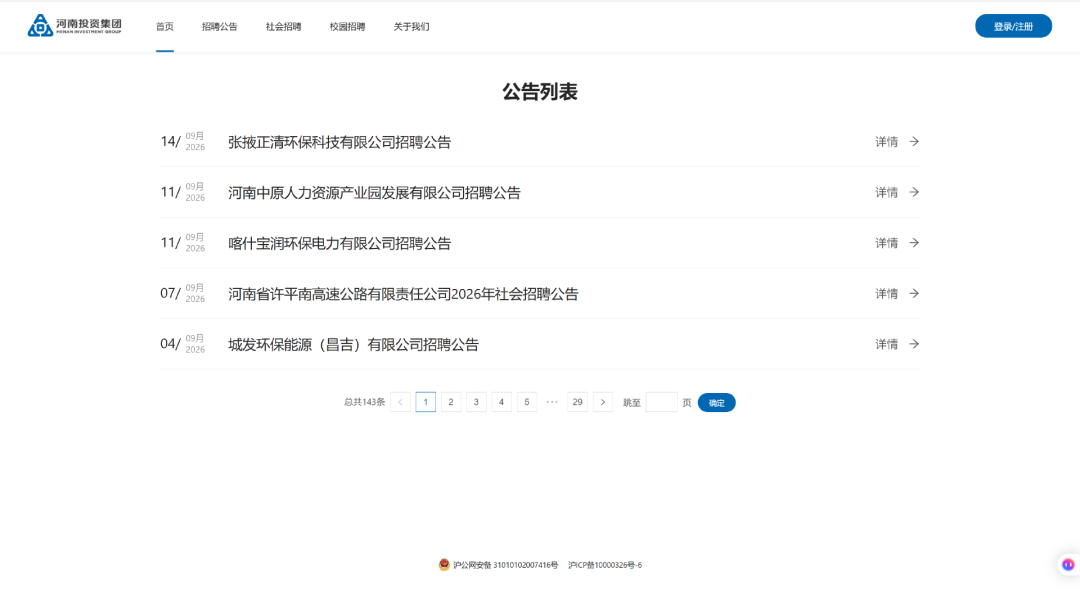Click 详情 for 城发环保能源 announcement
Image resolution: width=1080 pixels, height=592 pixels.
[886, 345]
